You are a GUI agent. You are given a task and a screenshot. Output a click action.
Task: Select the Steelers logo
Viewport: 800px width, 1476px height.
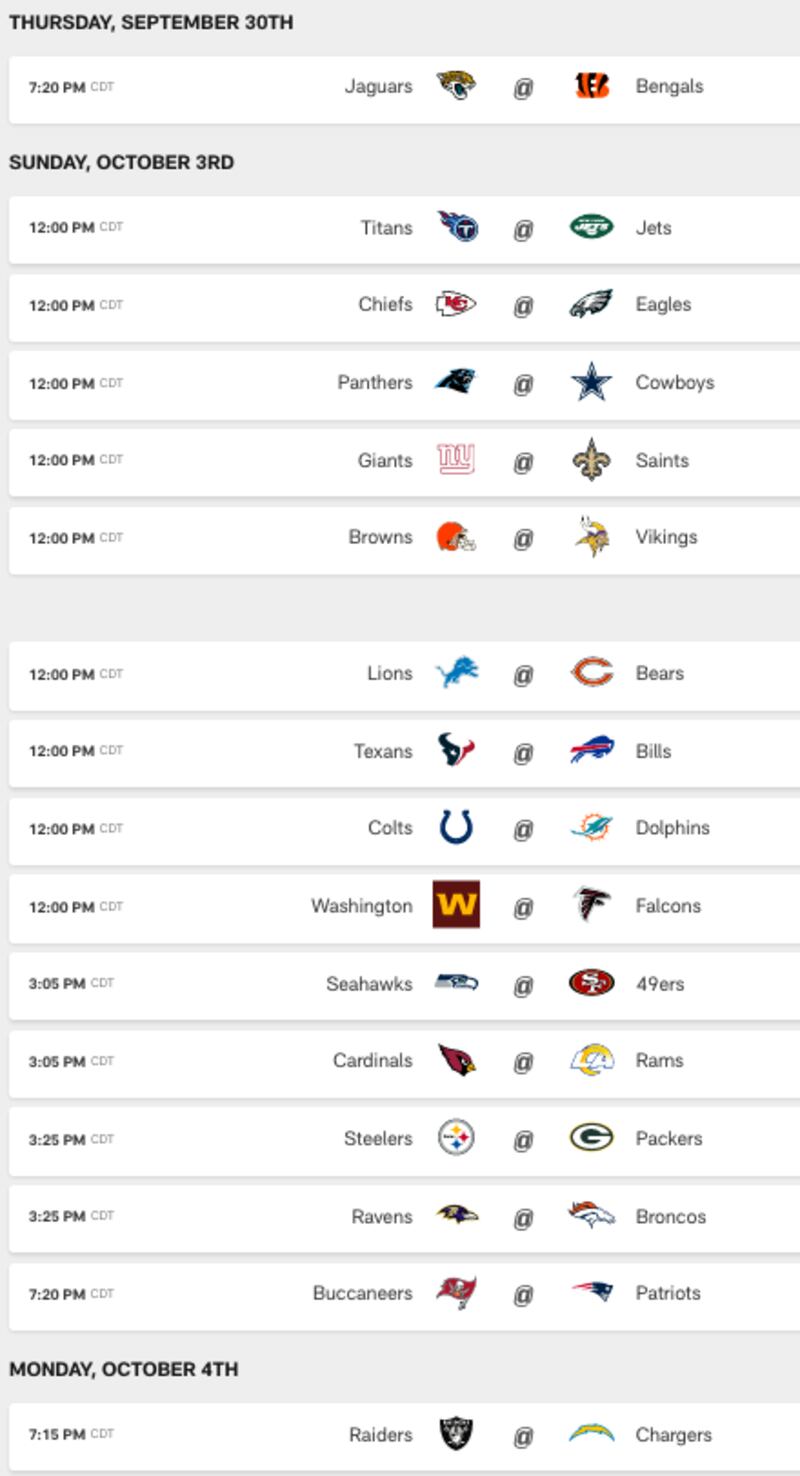(456, 1138)
